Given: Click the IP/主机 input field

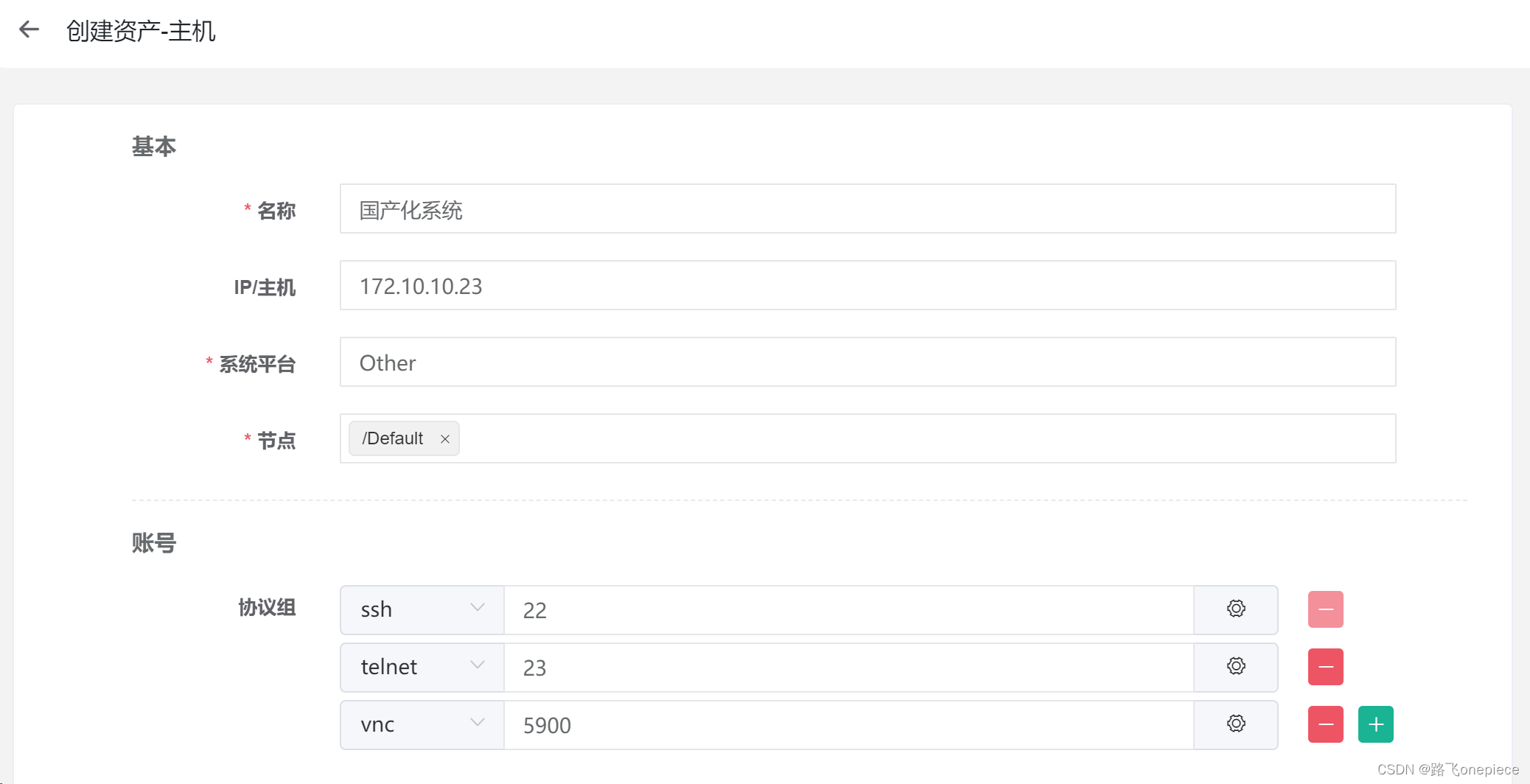Looking at the screenshot, I should point(867,285).
